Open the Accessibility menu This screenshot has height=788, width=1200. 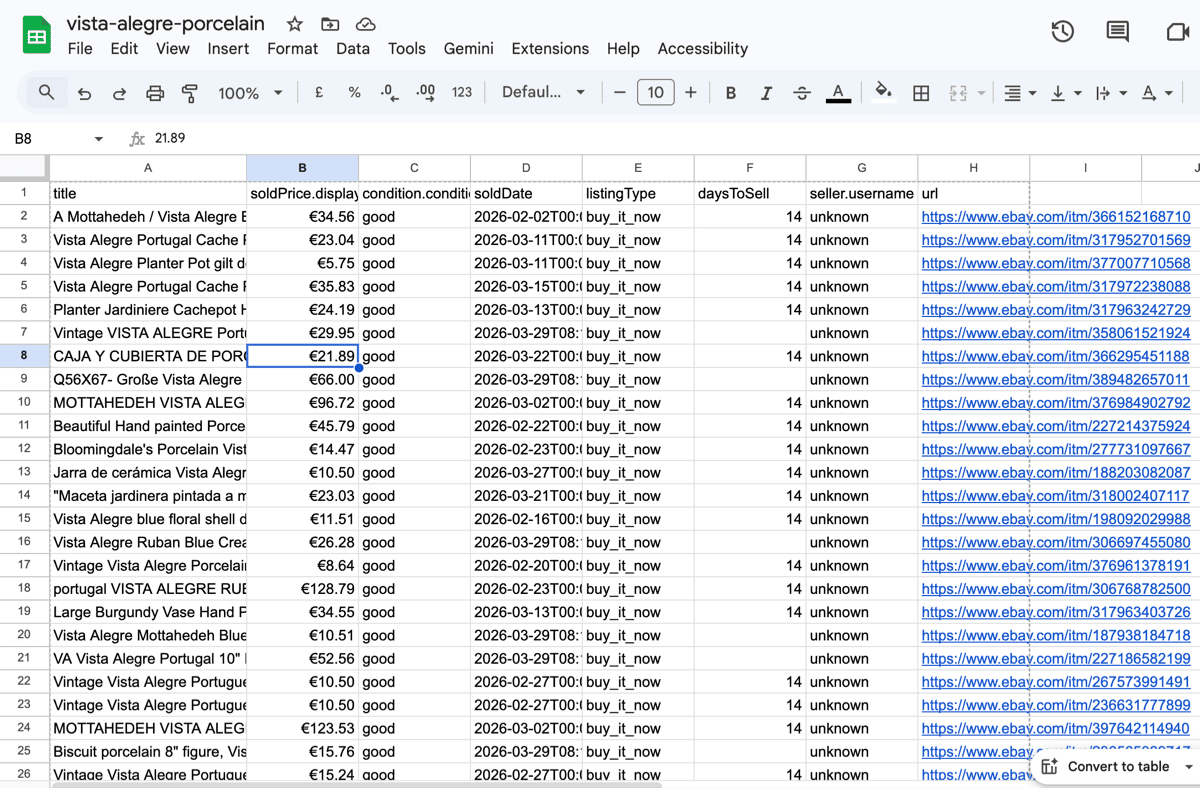[703, 48]
